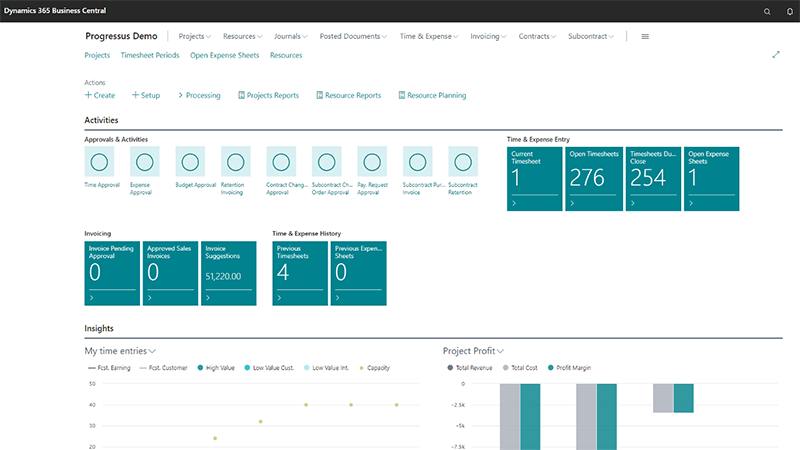Image resolution: width=800 pixels, height=450 pixels.
Task: Open the Resources dropdown menu
Action: point(242,36)
